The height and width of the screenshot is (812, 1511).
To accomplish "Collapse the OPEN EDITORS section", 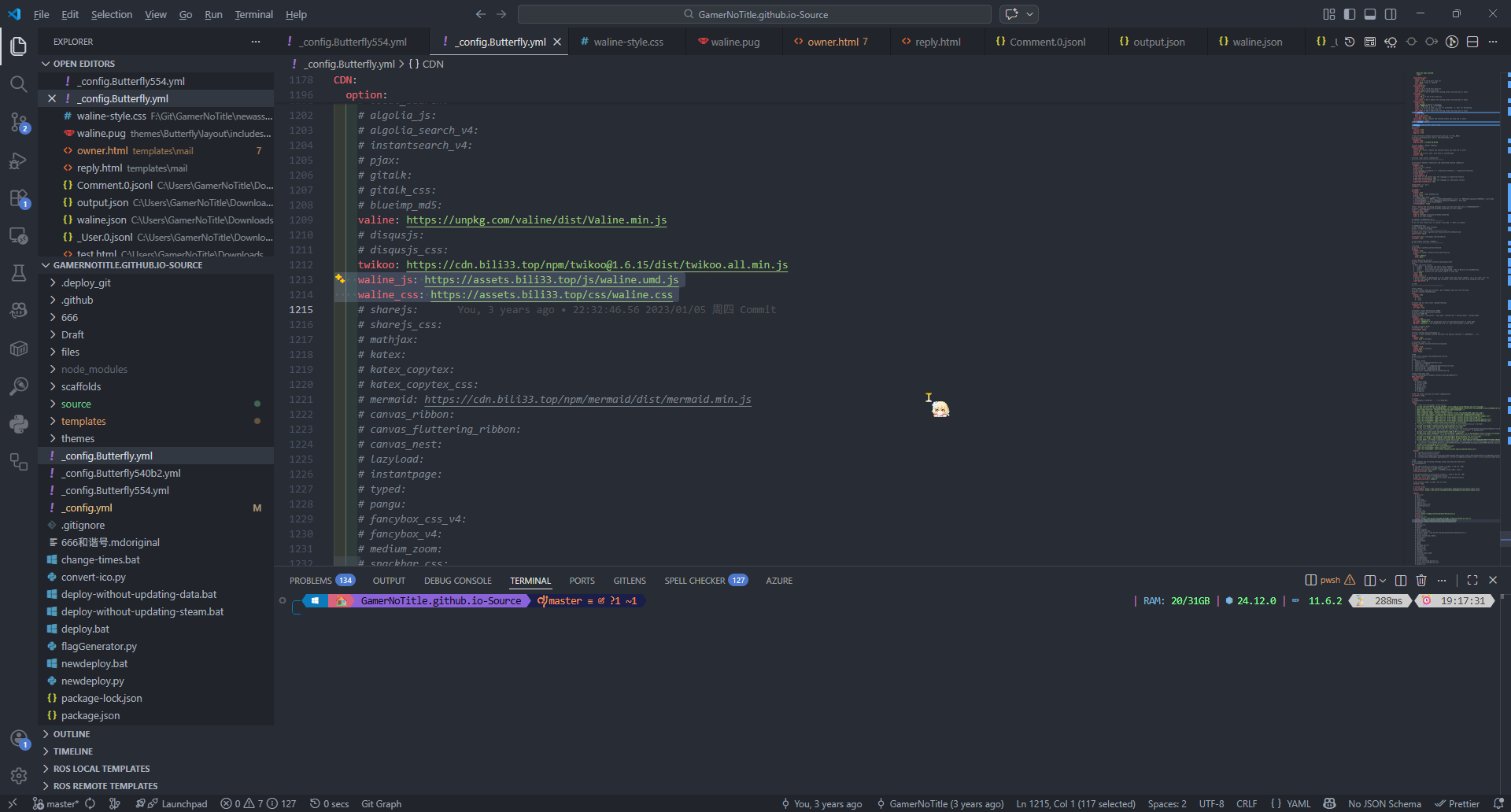I will pyautogui.click(x=83, y=64).
